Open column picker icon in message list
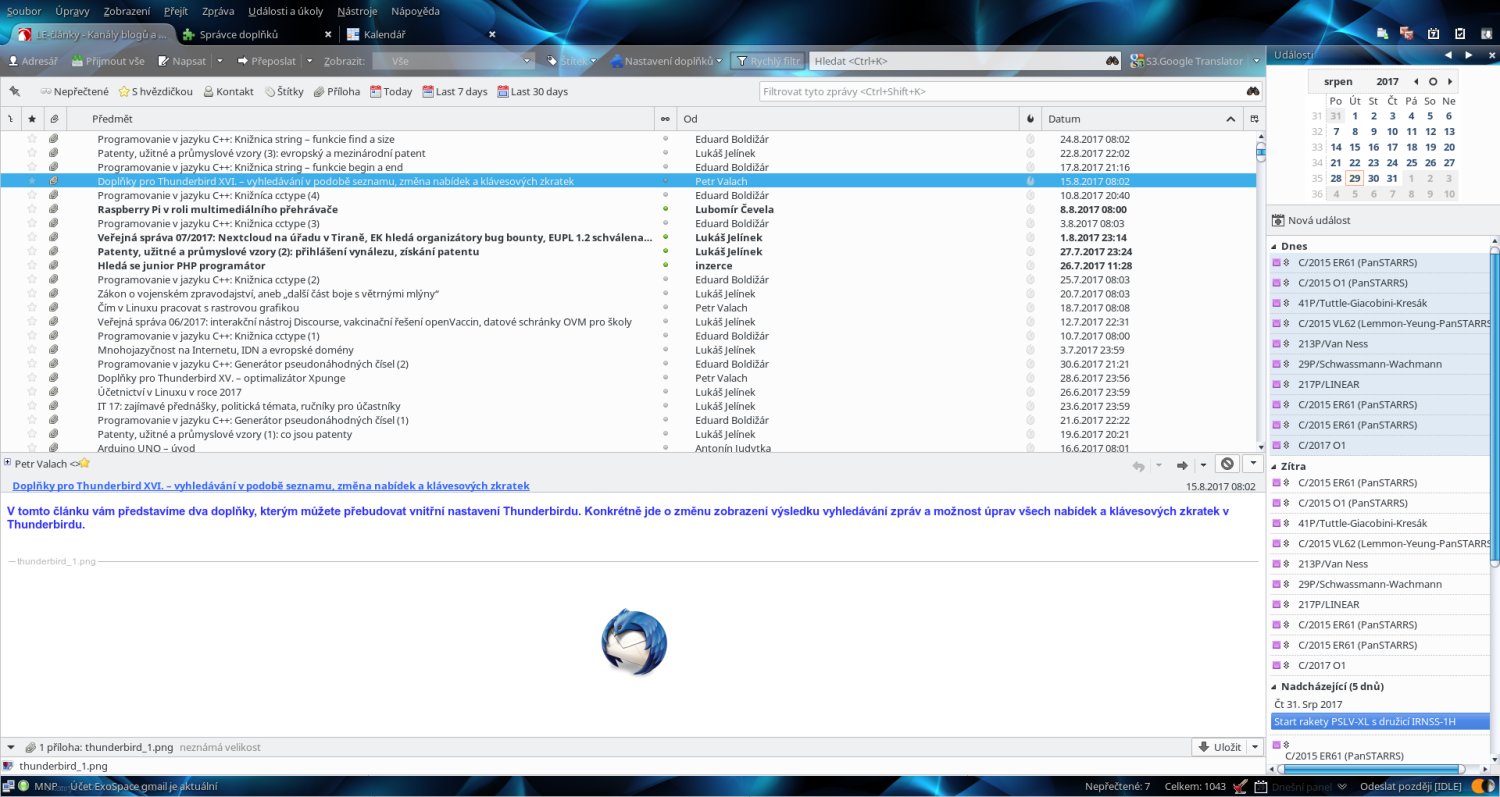This screenshot has width=1500, height=797. pos(1254,119)
